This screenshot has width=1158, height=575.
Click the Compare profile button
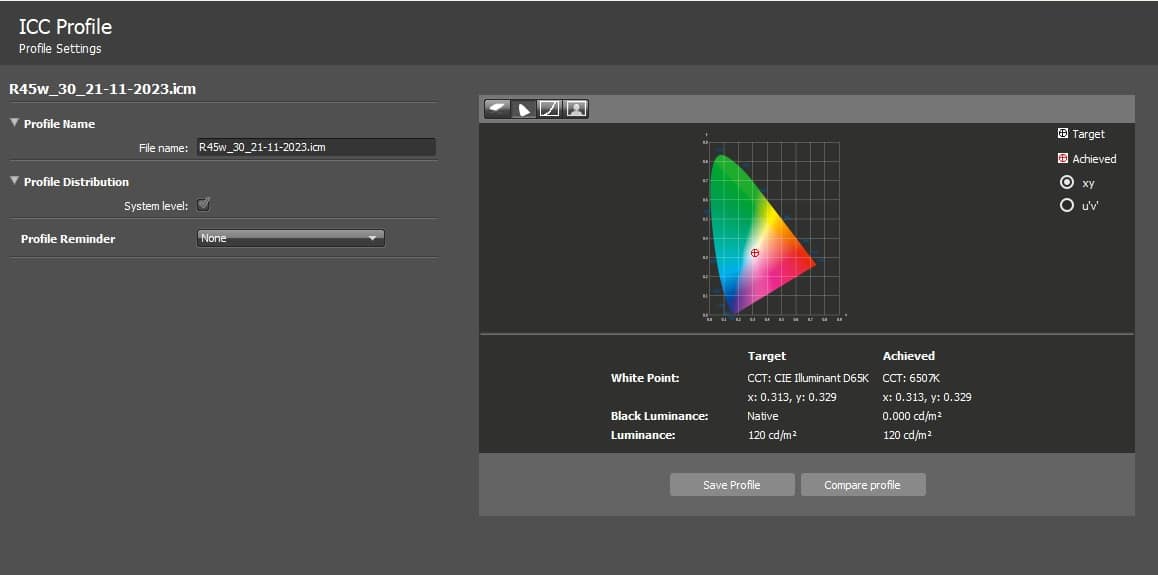pyautogui.click(x=862, y=485)
